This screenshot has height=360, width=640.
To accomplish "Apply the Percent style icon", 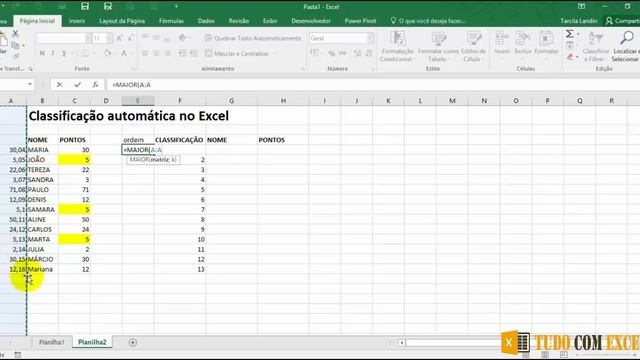I will point(331,53).
